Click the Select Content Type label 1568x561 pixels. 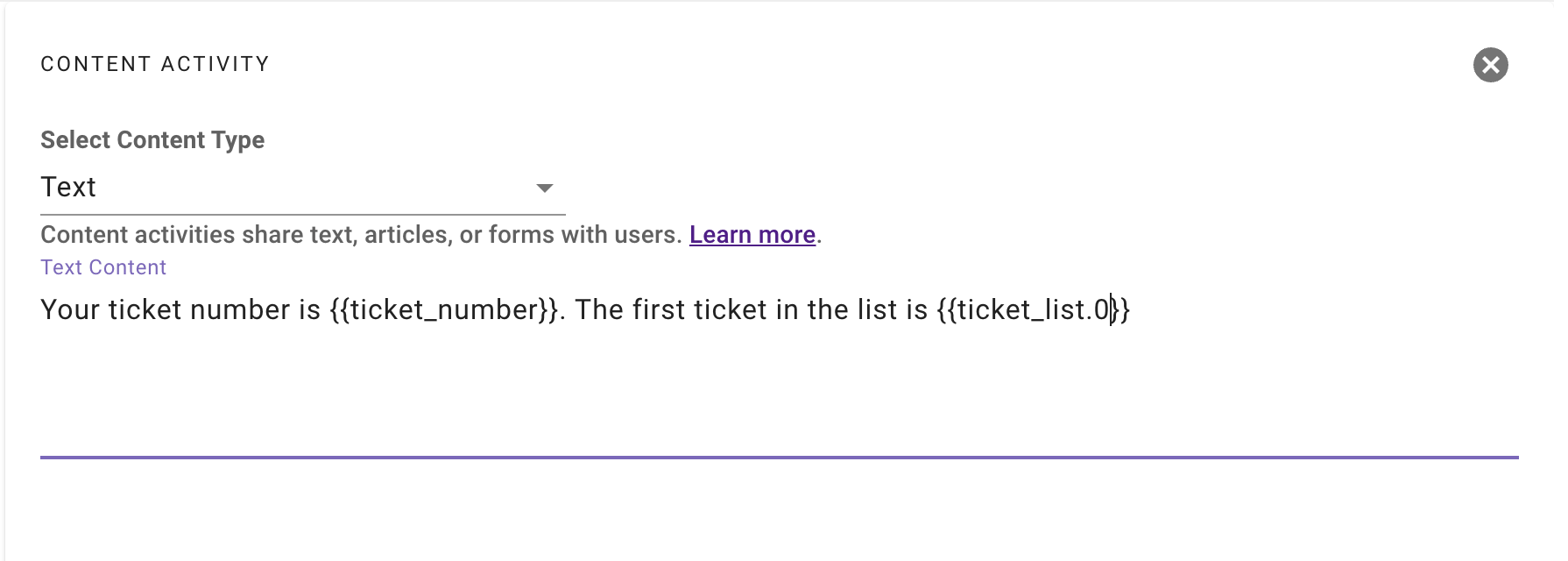(x=152, y=140)
